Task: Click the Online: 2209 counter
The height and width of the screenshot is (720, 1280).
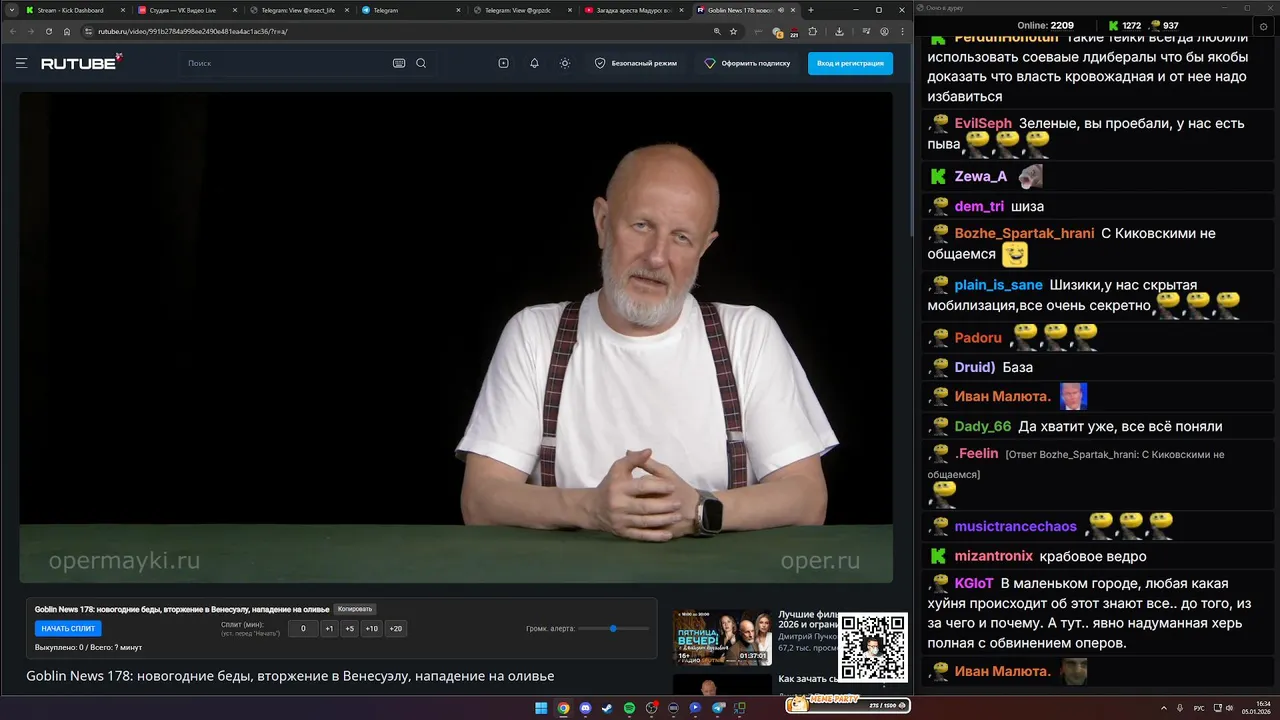Action: (1045, 26)
